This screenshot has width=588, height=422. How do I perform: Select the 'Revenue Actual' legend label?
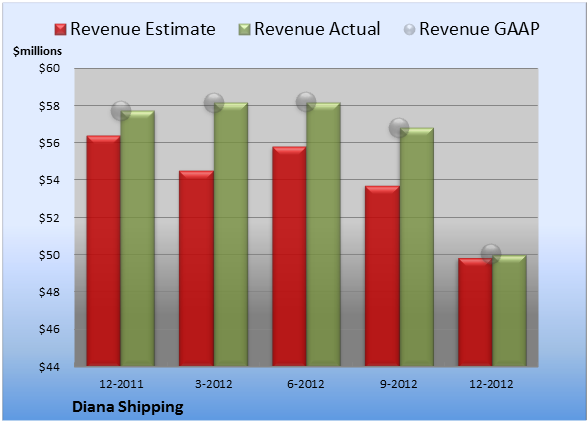point(317,29)
